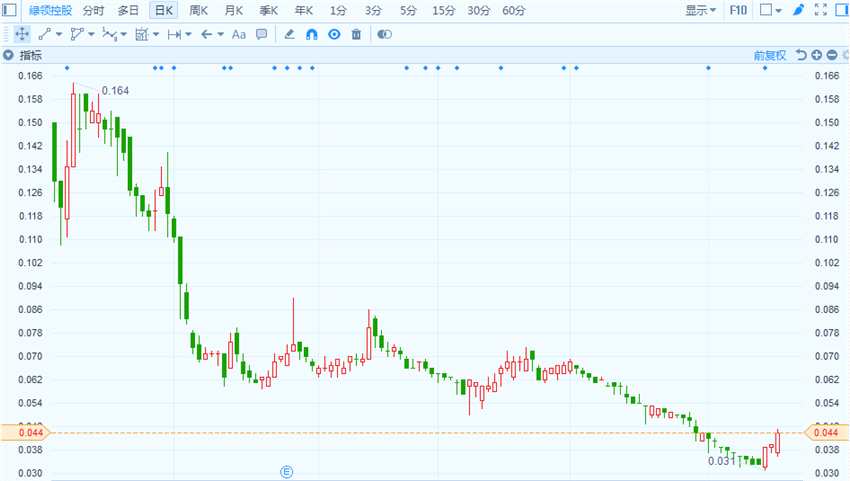
Task: Open the window layout square dropdown
Action: [x=770, y=10]
